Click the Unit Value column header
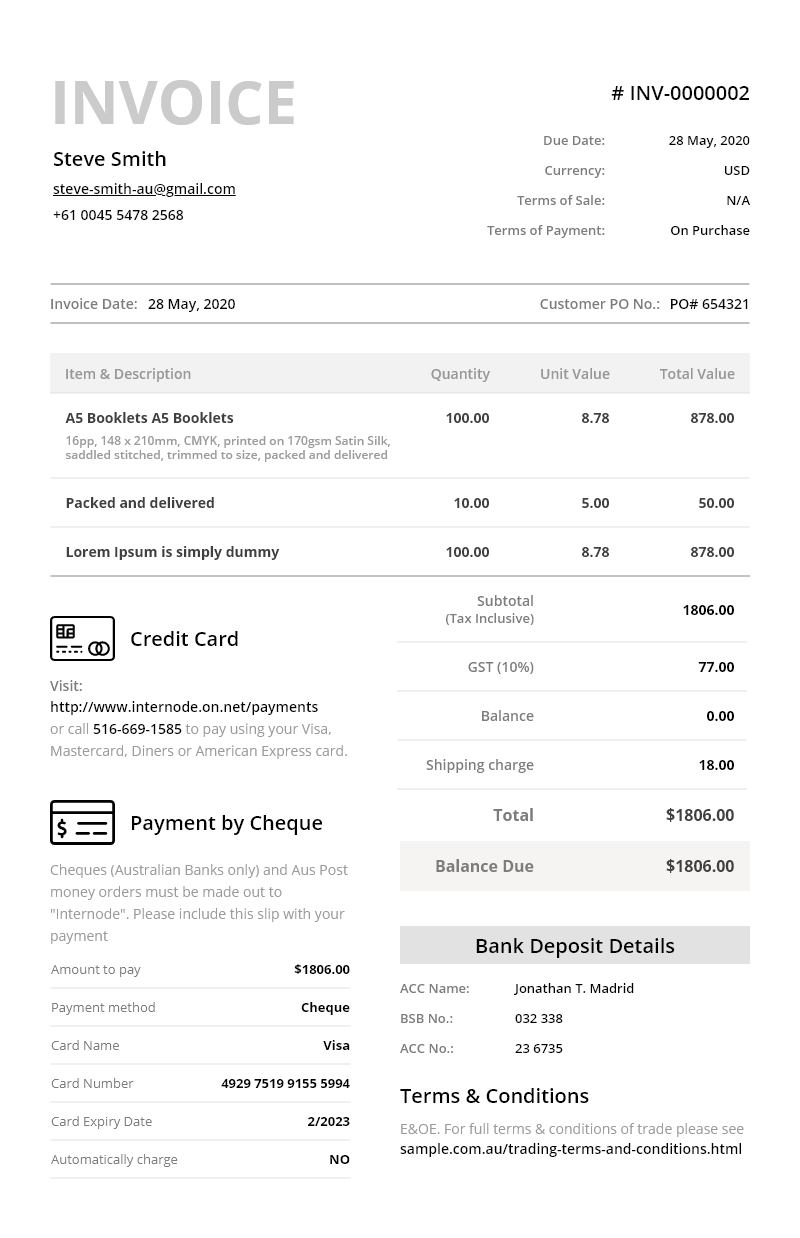800x1238 pixels. click(x=574, y=374)
